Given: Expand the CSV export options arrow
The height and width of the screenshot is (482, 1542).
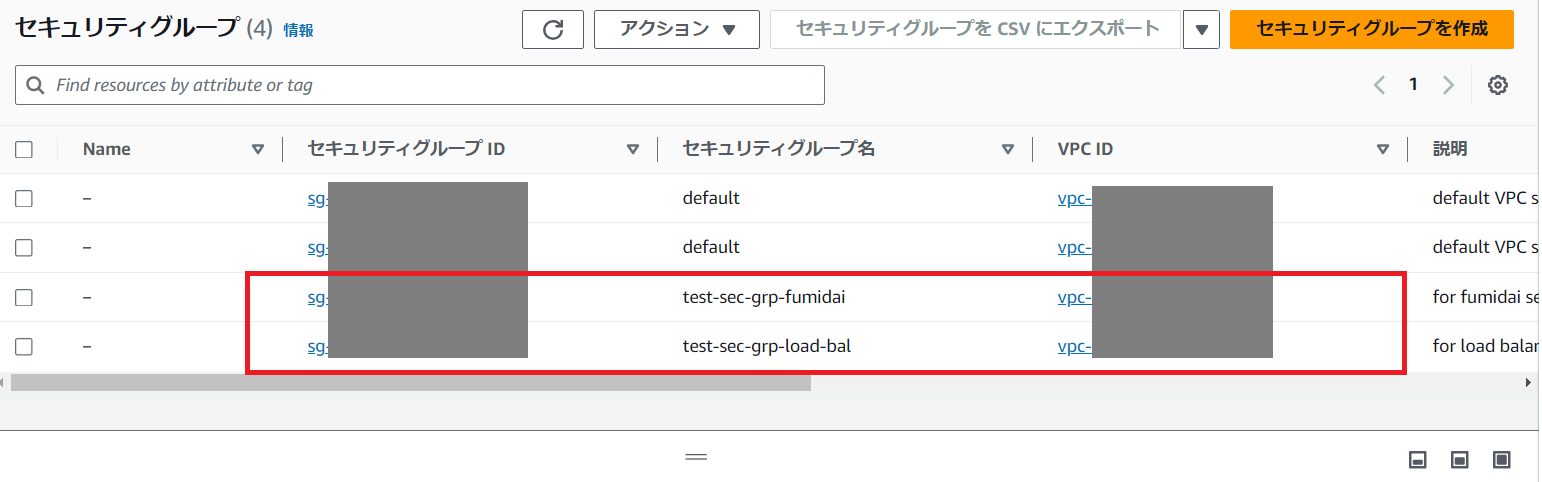Looking at the screenshot, I should click(x=1200, y=30).
